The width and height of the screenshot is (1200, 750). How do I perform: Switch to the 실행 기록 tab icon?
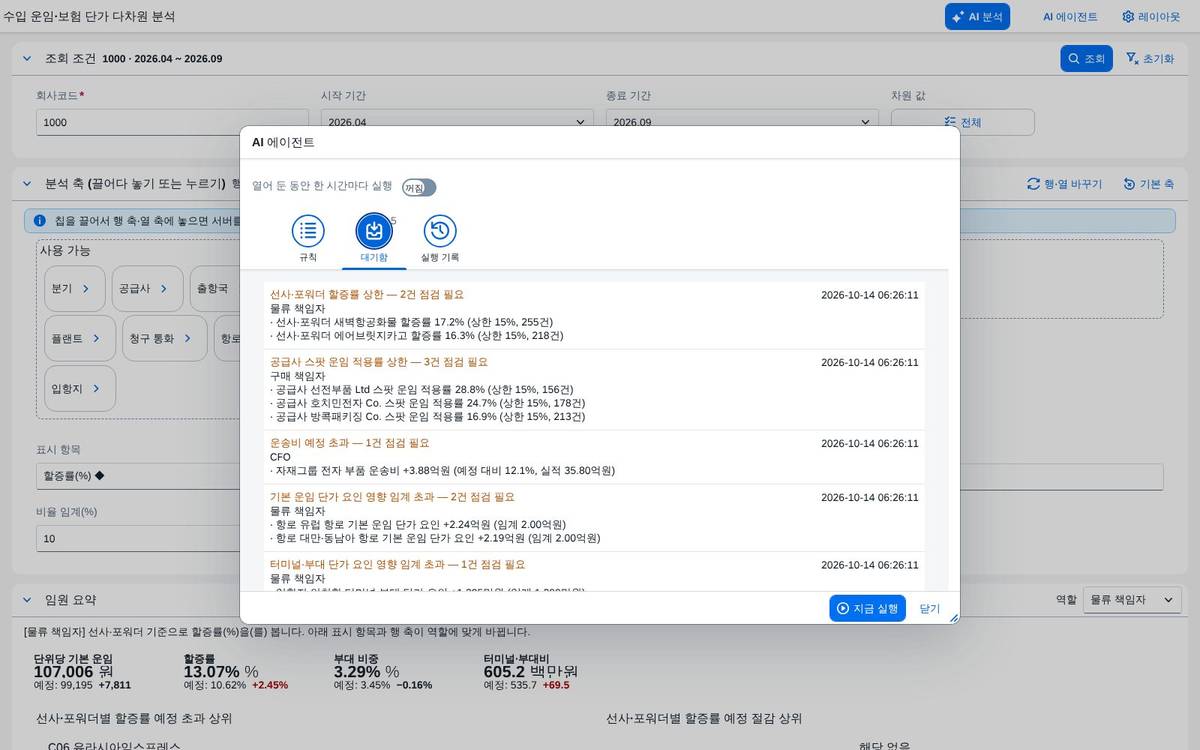click(x=440, y=231)
